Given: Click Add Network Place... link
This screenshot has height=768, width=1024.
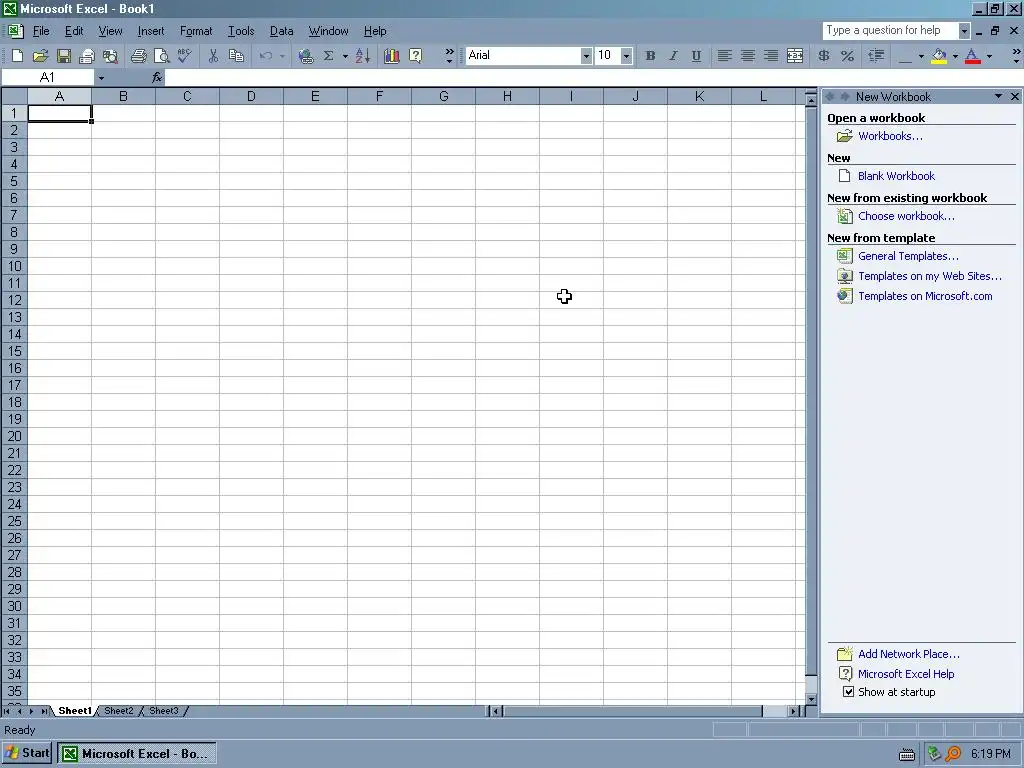Looking at the screenshot, I should [x=908, y=654].
